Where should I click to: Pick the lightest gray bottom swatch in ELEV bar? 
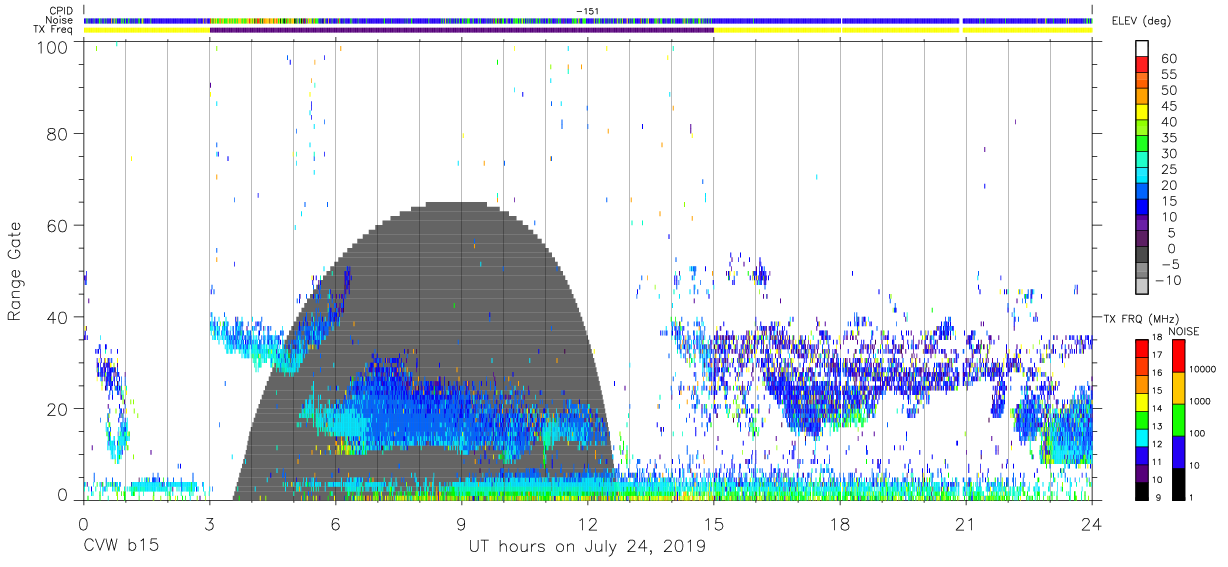[1143, 288]
